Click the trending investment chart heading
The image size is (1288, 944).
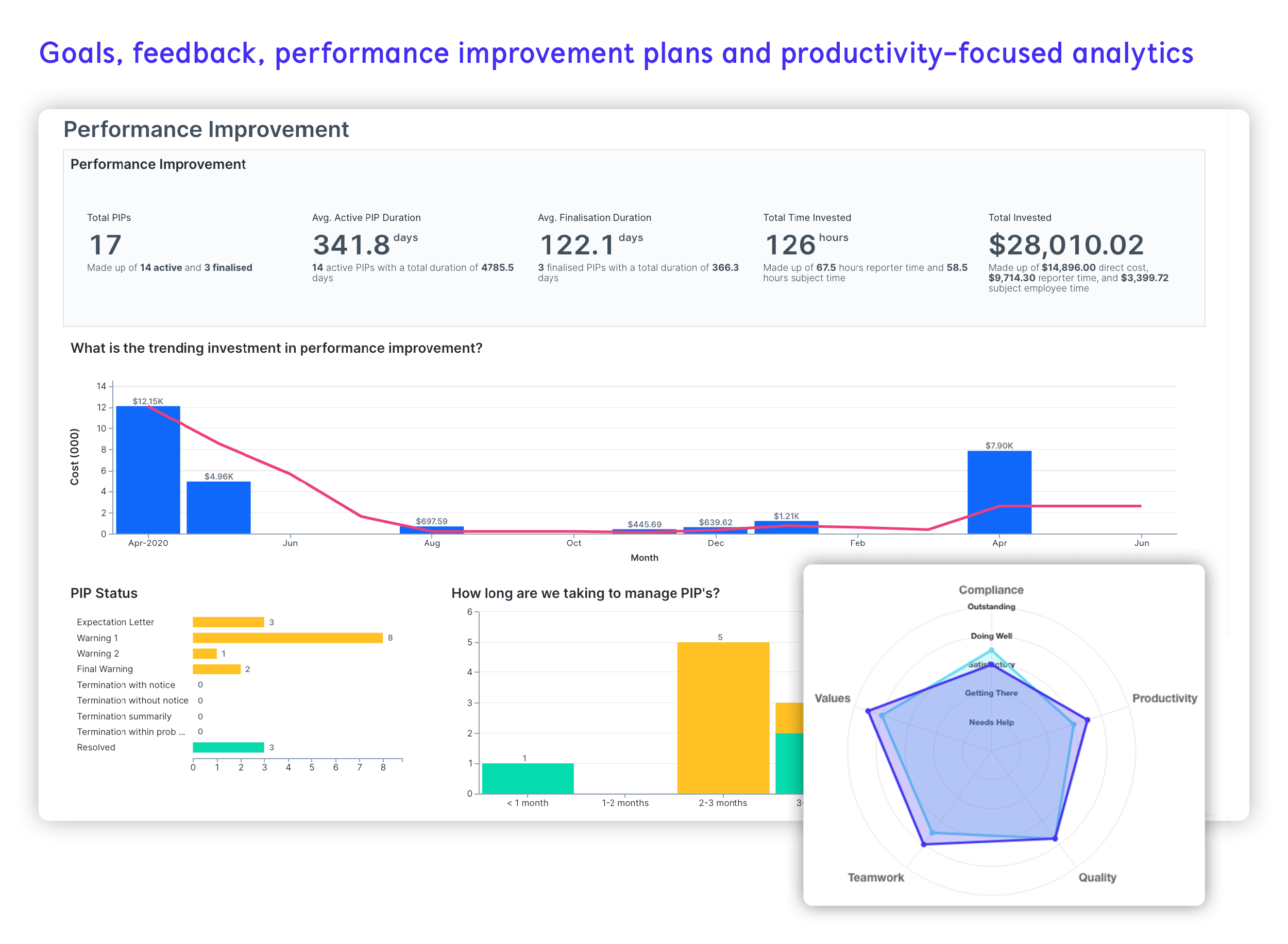(276, 348)
